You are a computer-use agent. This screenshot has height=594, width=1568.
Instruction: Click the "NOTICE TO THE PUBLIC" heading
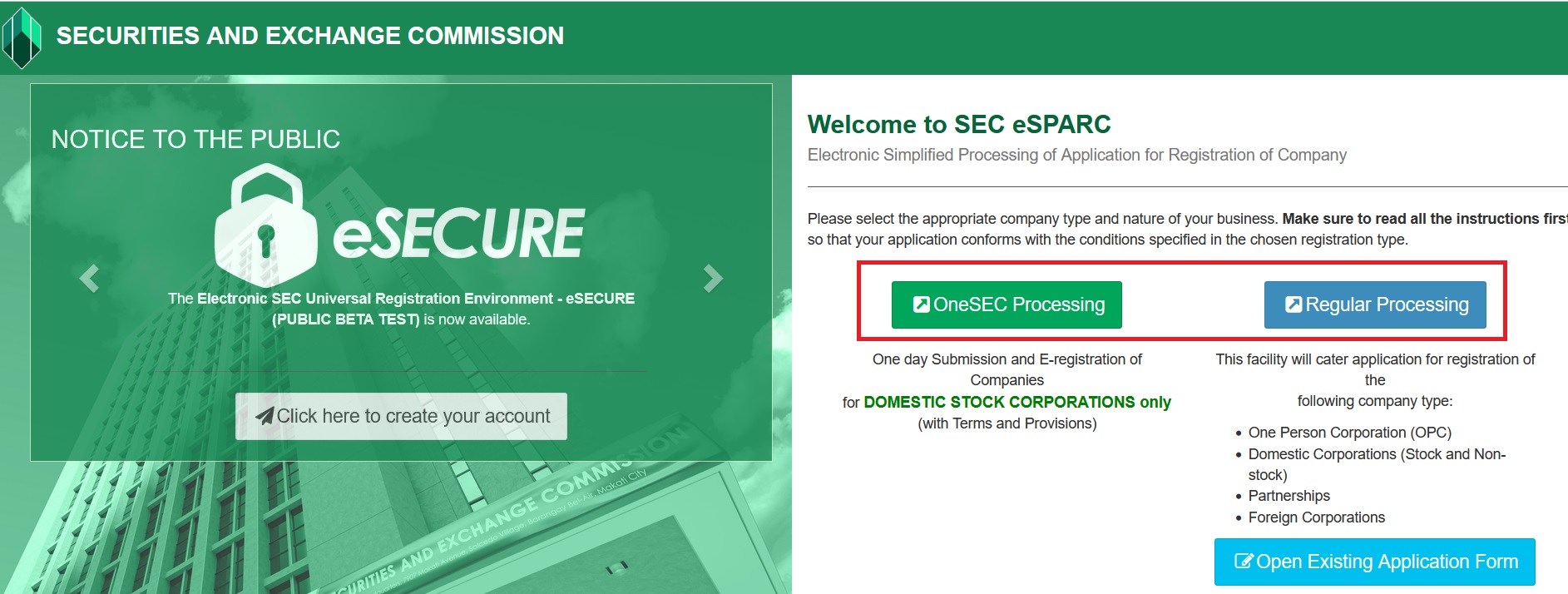(x=195, y=139)
